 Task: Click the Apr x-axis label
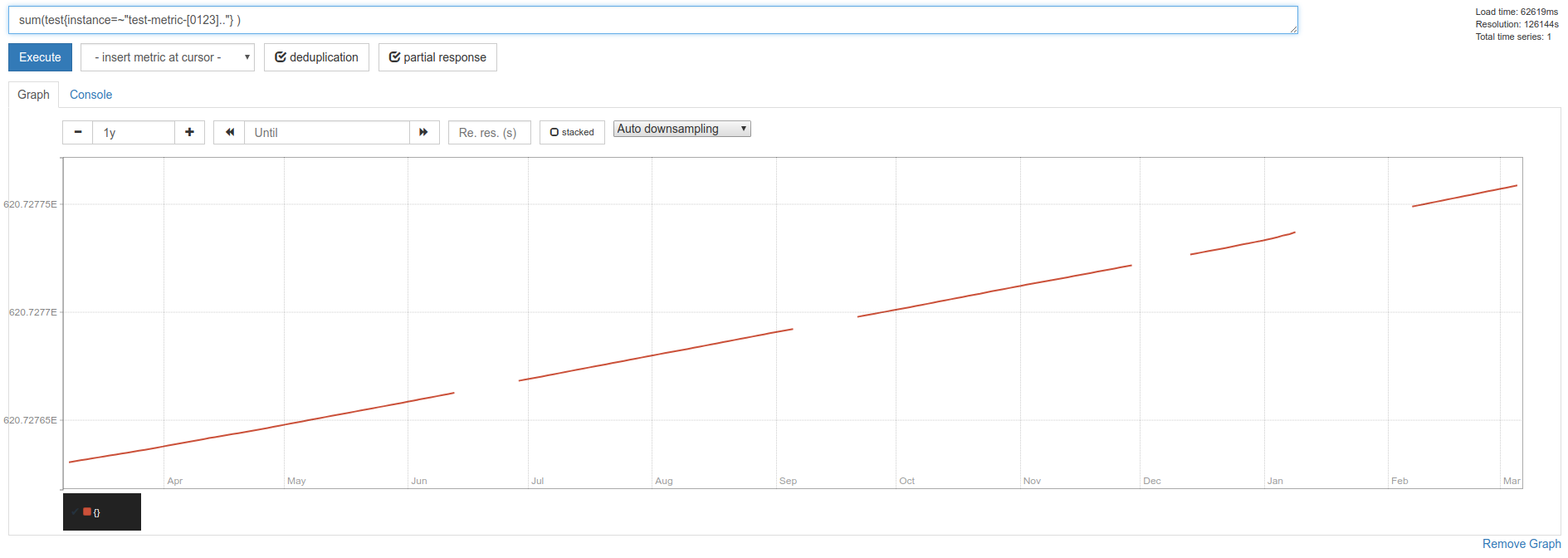coord(175,481)
